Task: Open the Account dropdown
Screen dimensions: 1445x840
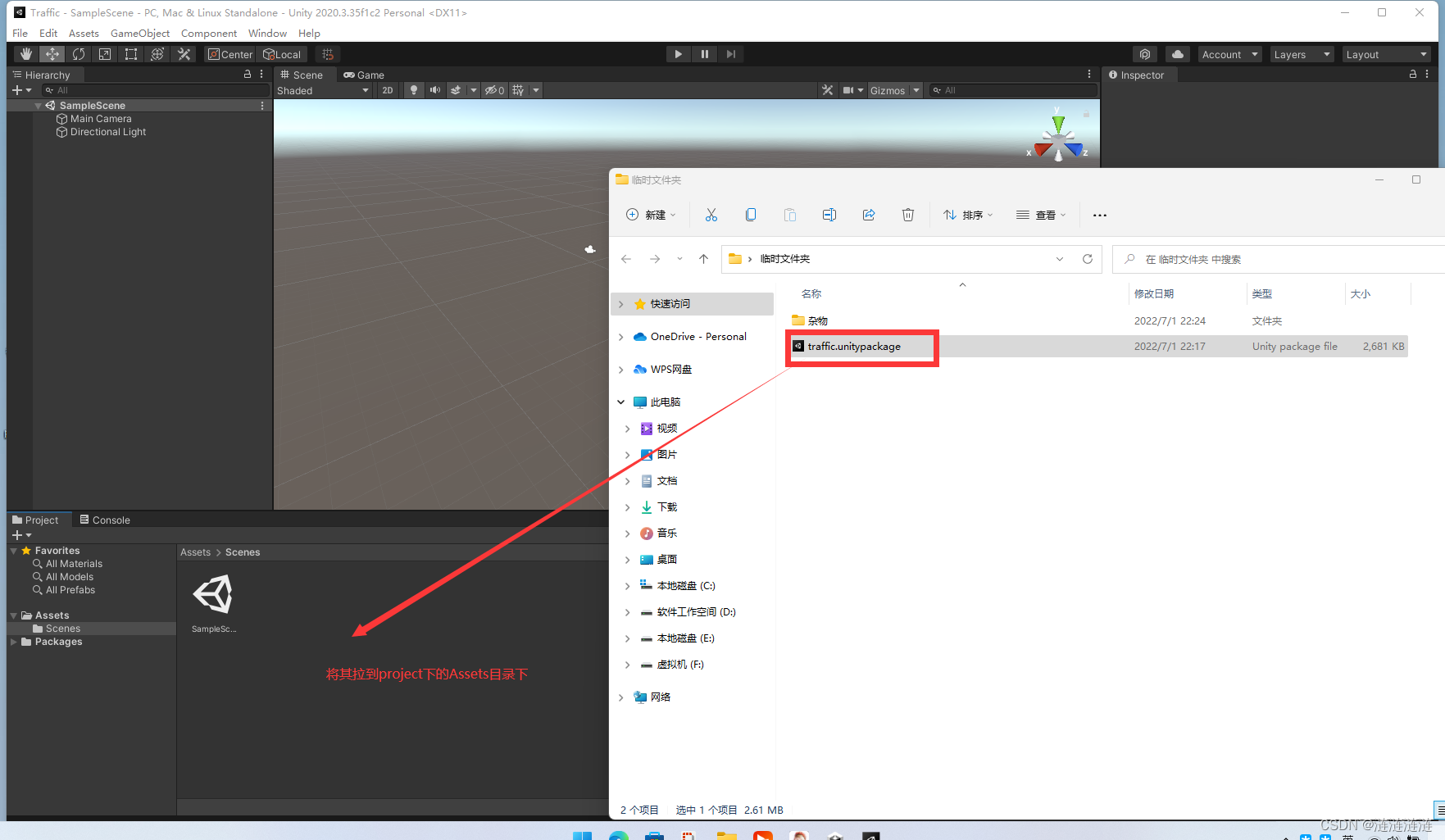Action: tap(1229, 54)
